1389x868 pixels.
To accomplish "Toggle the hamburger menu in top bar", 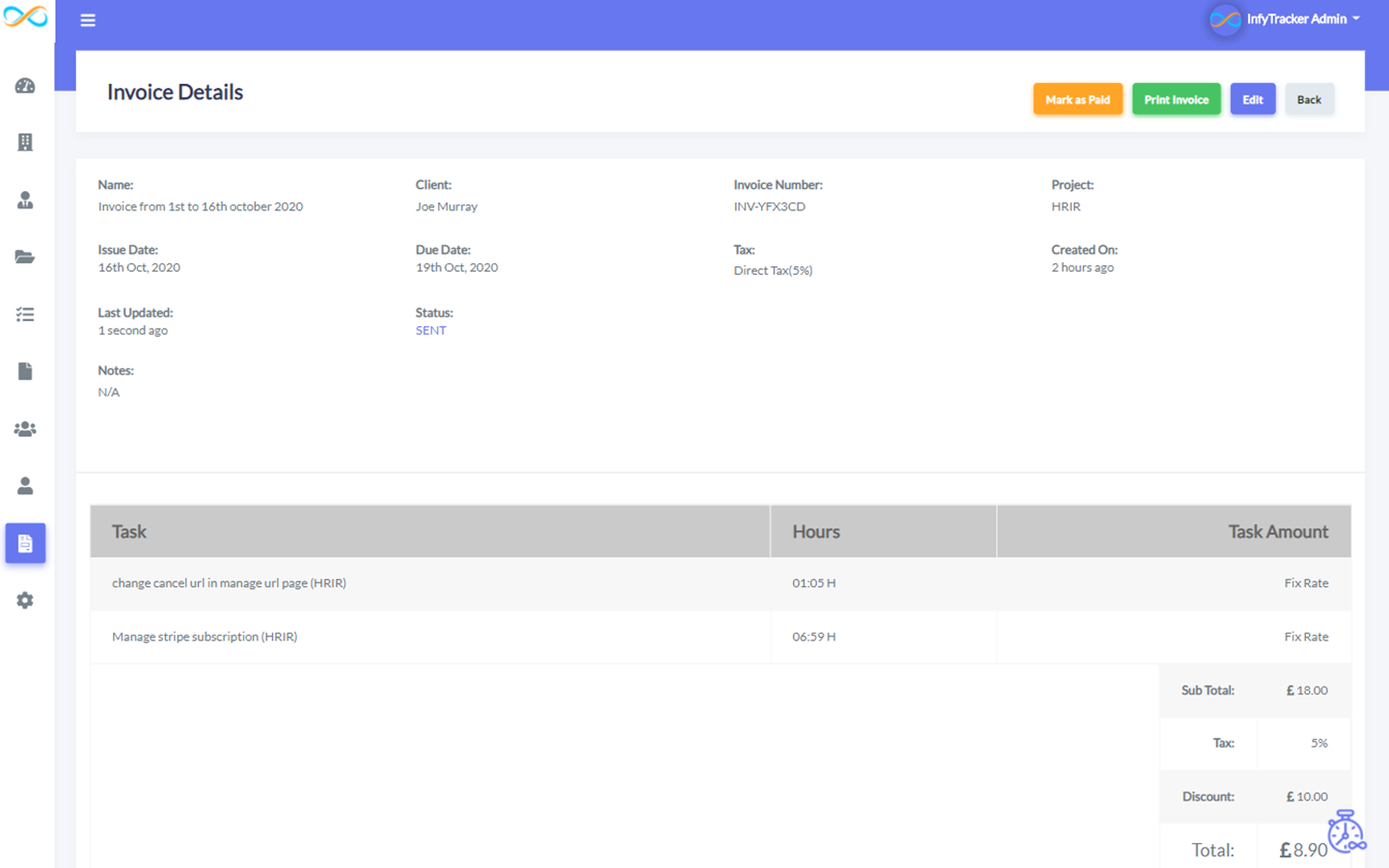I will [x=88, y=20].
